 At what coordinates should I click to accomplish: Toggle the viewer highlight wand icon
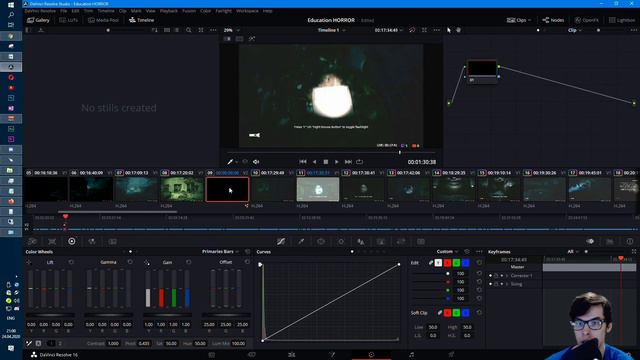click(x=252, y=39)
